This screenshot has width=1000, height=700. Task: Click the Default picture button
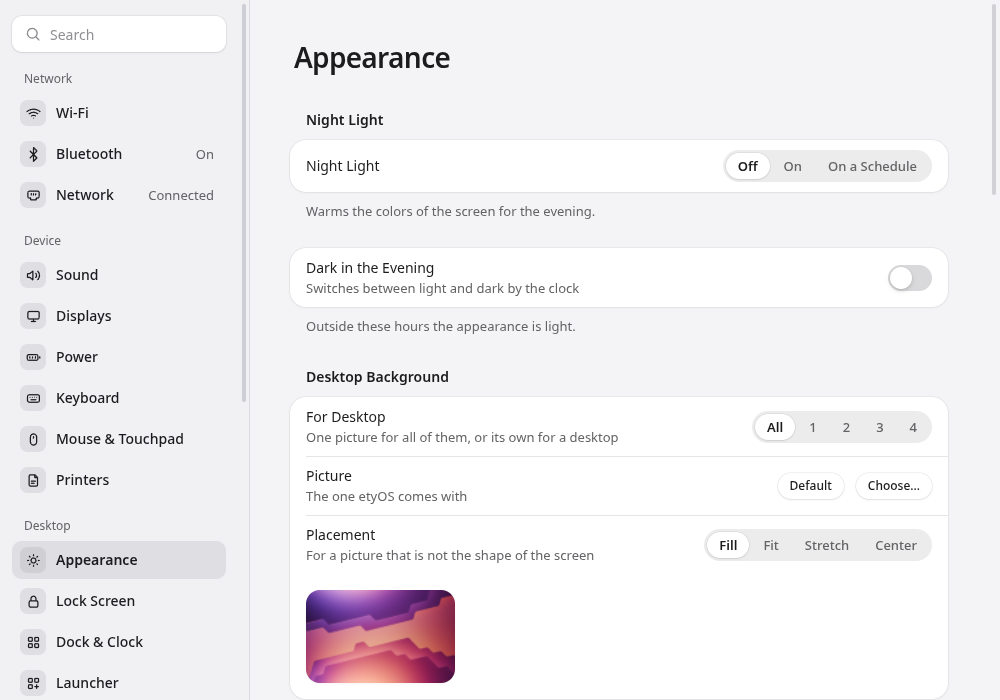pos(811,486)
